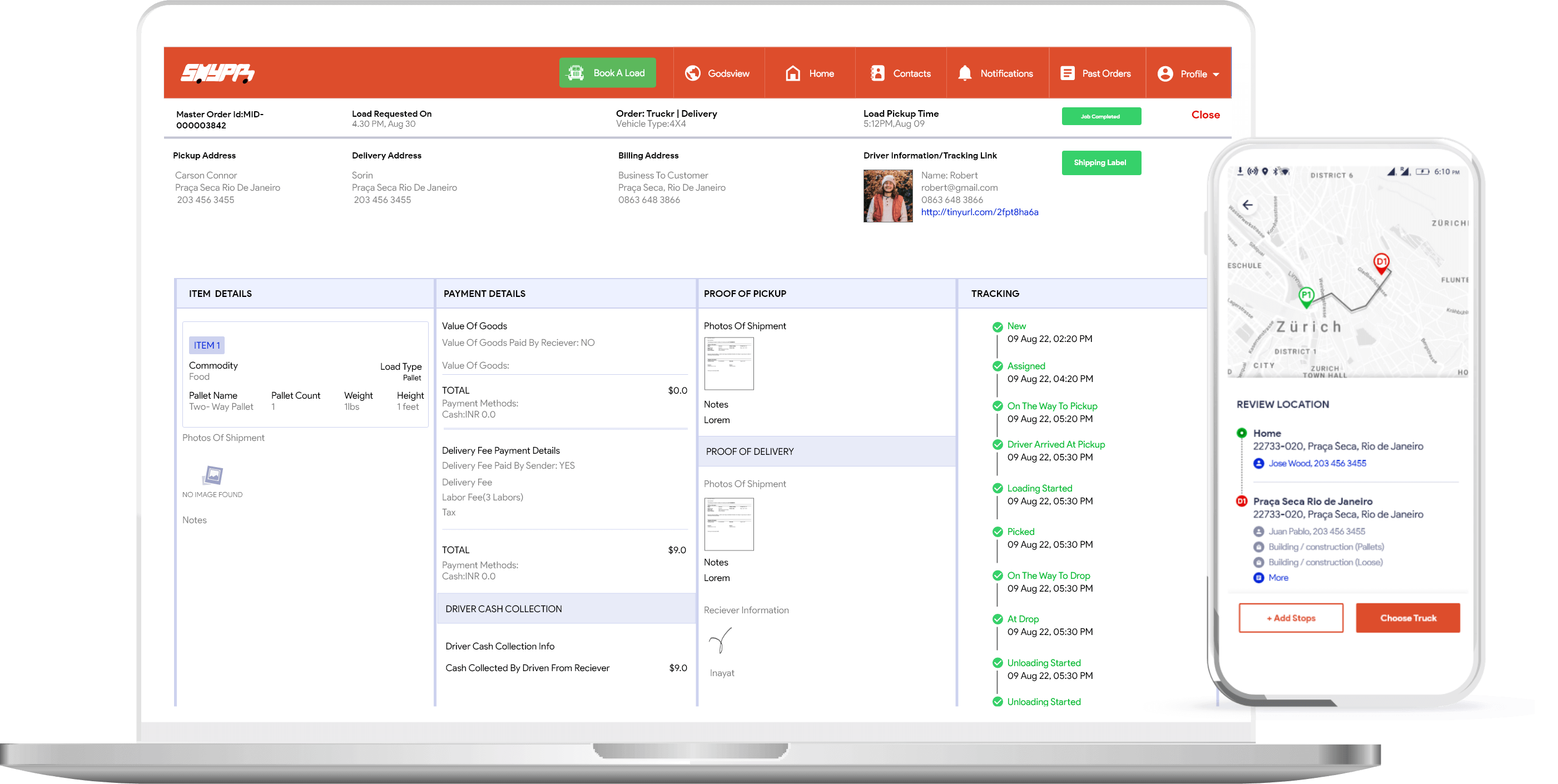Click the No Image Found placeholder icon

tap(212, 475)
